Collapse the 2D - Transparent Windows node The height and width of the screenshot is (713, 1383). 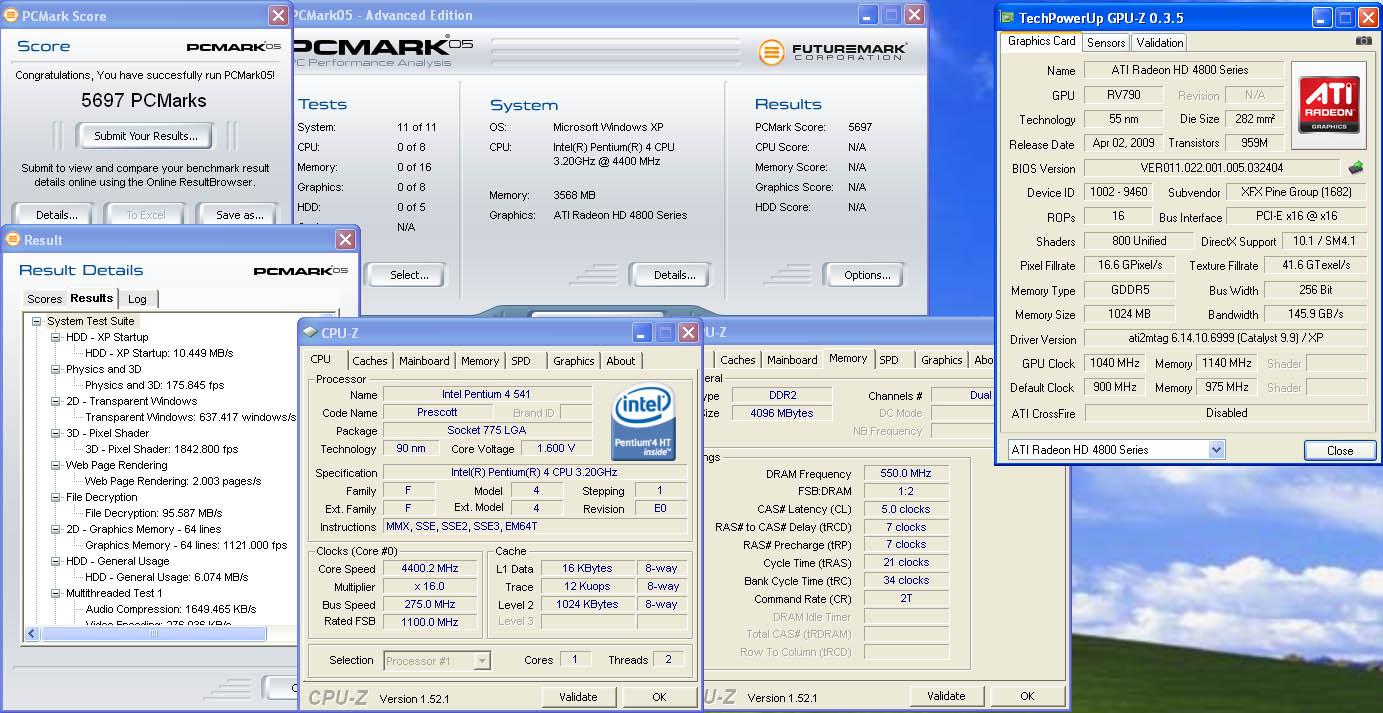[56, 401]
